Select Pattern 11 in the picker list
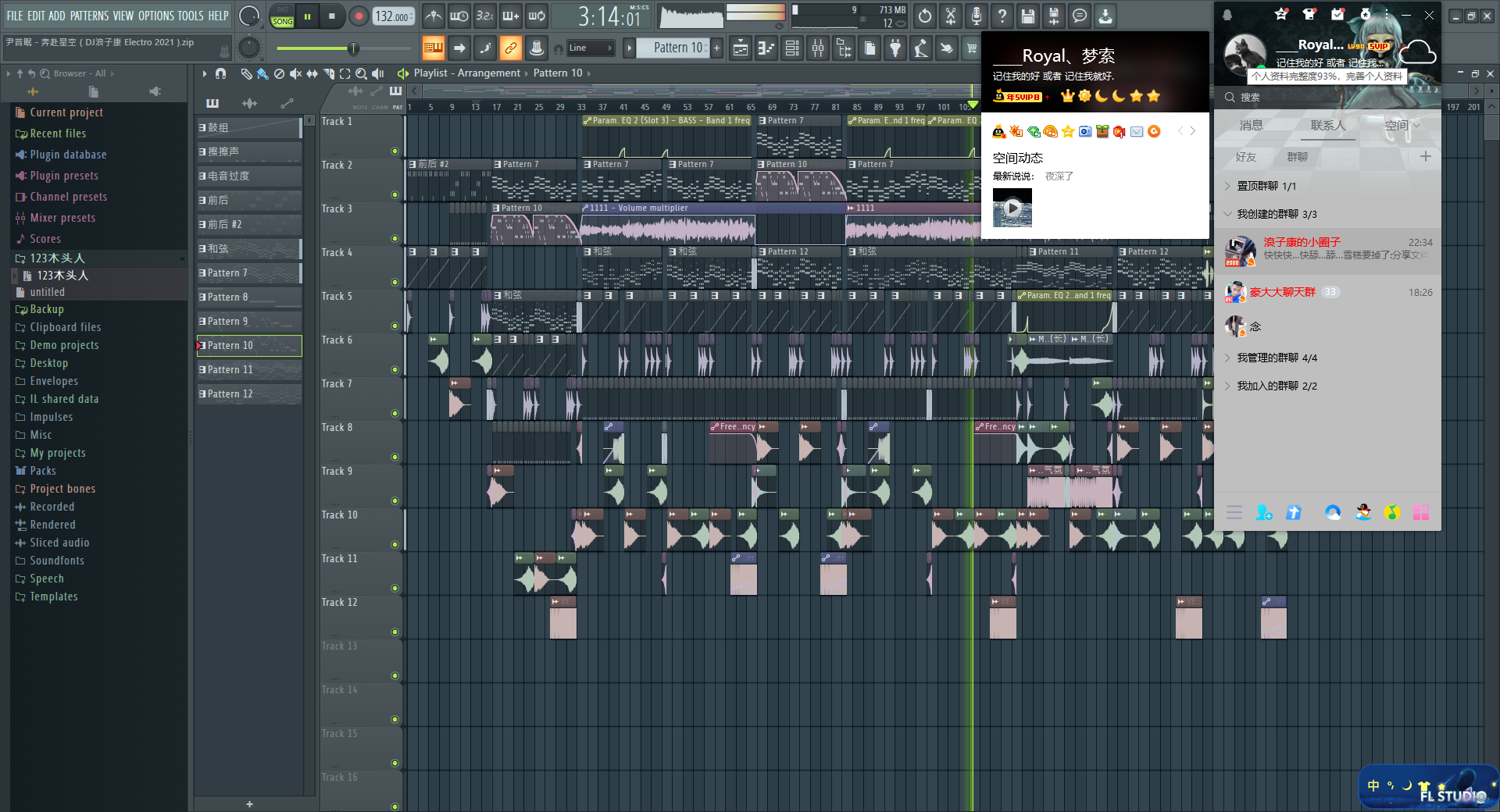 [249, 370]
